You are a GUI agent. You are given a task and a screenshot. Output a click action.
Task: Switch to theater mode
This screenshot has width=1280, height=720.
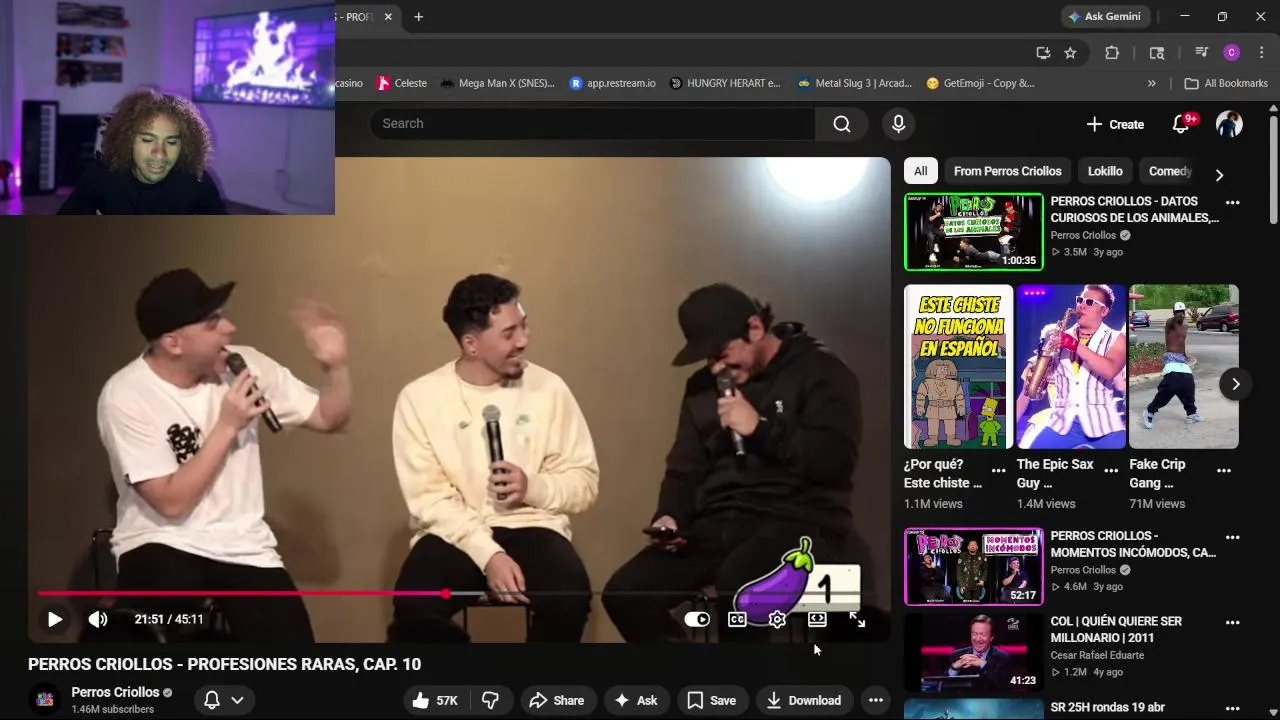click(817, 619)
